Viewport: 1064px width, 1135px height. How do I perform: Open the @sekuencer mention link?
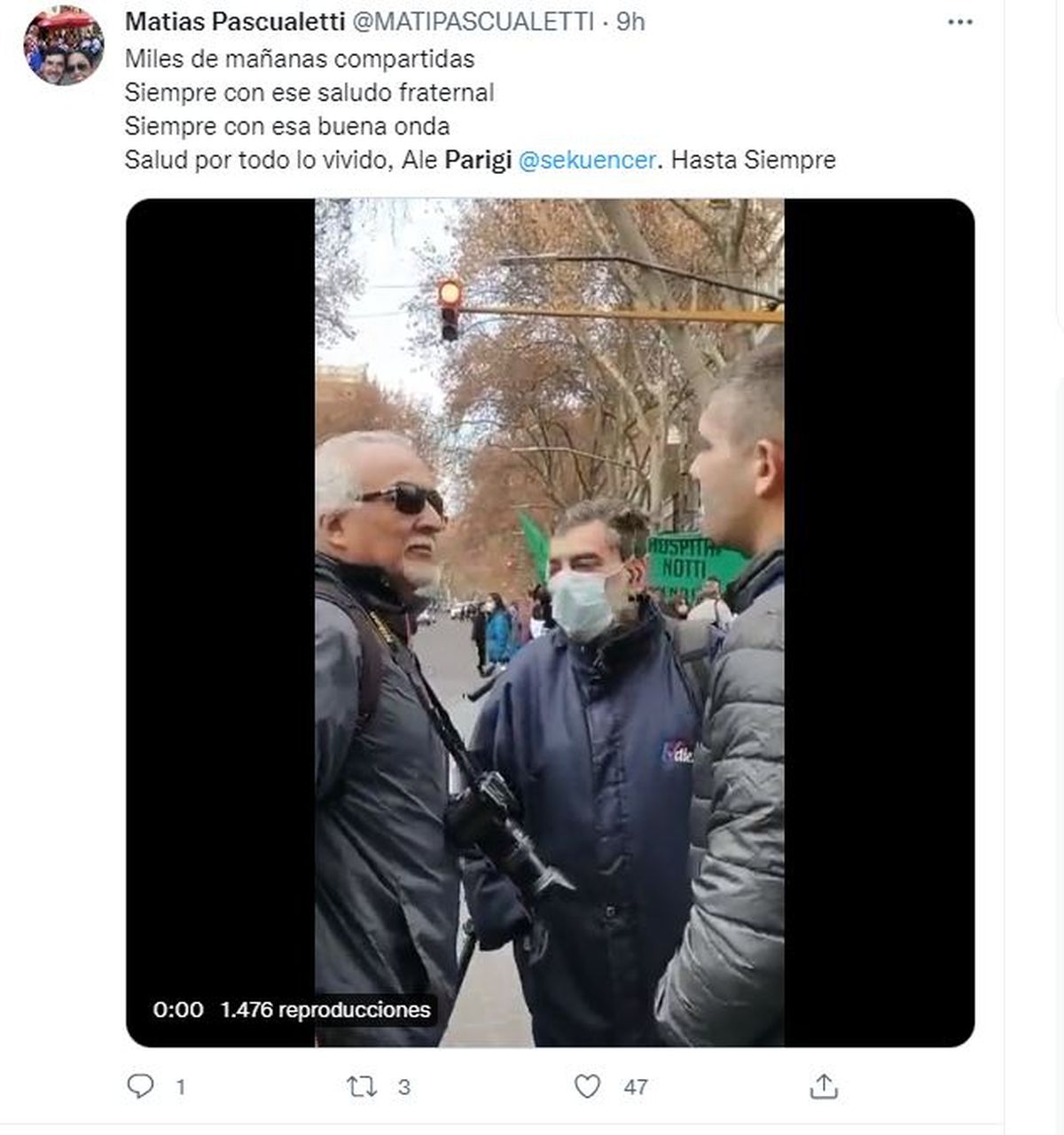587,160
